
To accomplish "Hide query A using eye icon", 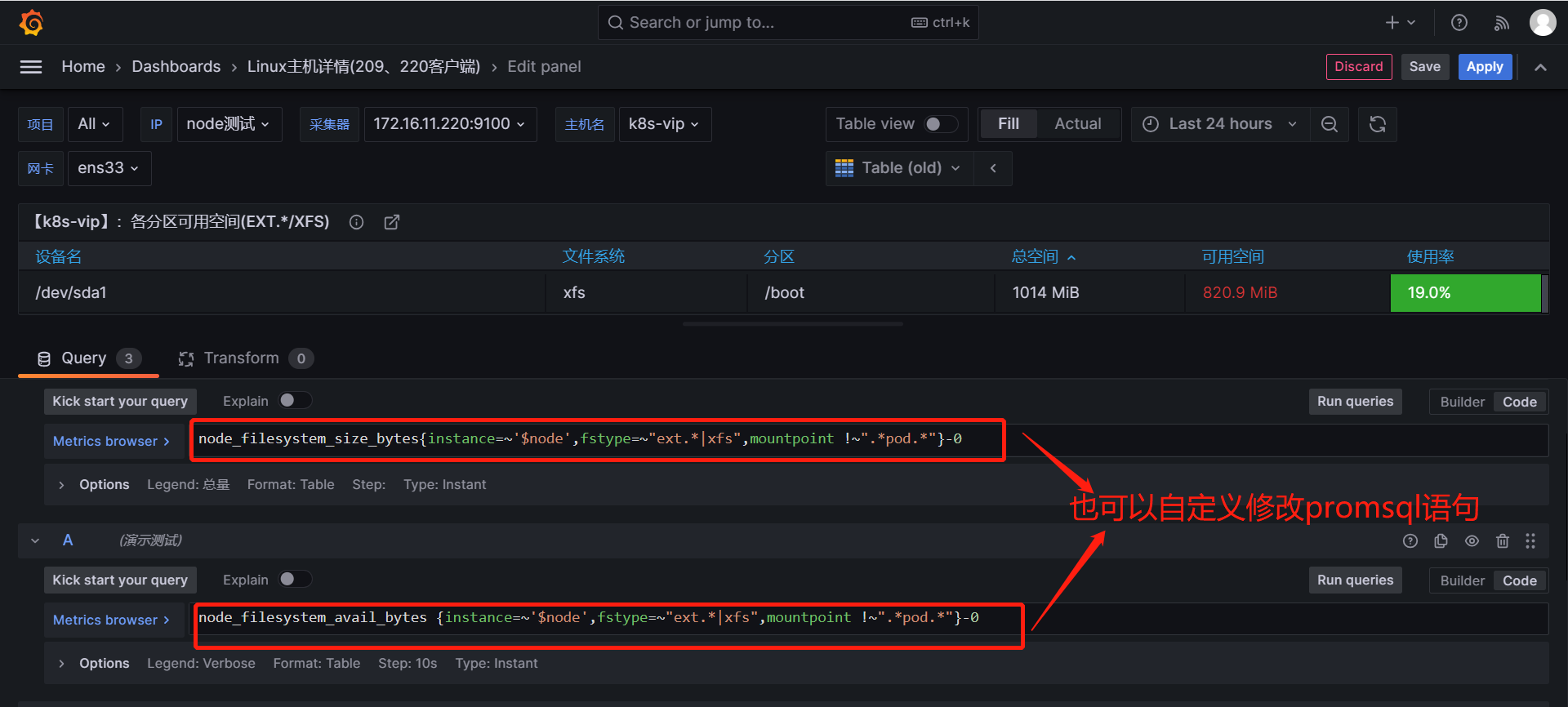I will pos(1472,540).
